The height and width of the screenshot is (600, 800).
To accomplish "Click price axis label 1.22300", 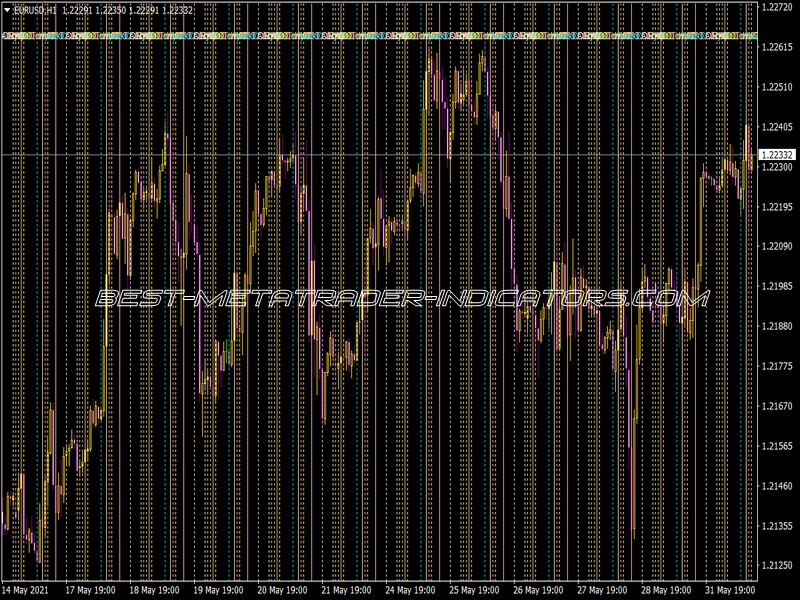I will (x=777, y=167).
